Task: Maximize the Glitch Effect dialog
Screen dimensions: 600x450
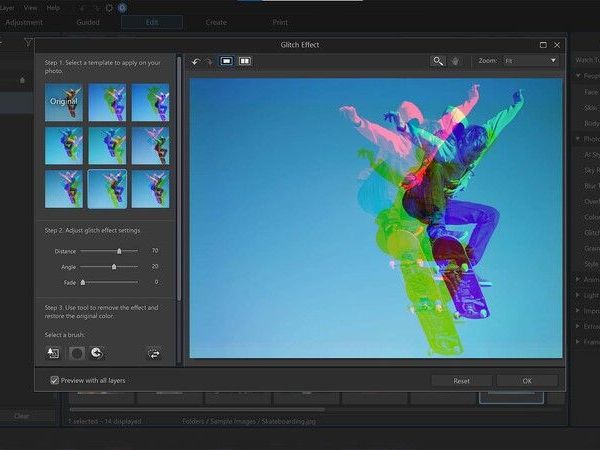Action: [x=543, y=45]
